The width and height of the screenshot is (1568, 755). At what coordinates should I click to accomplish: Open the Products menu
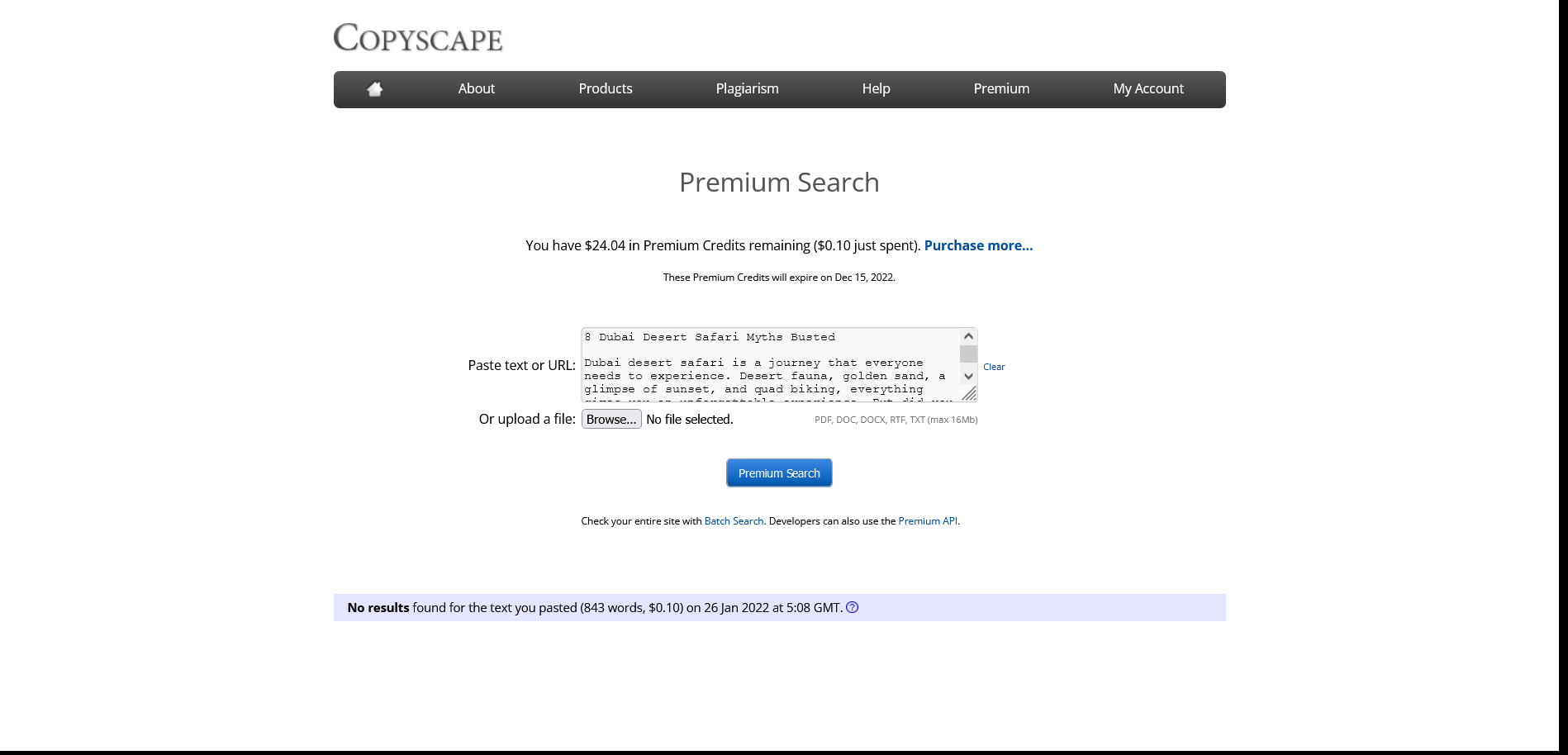[x=606, y=88]
